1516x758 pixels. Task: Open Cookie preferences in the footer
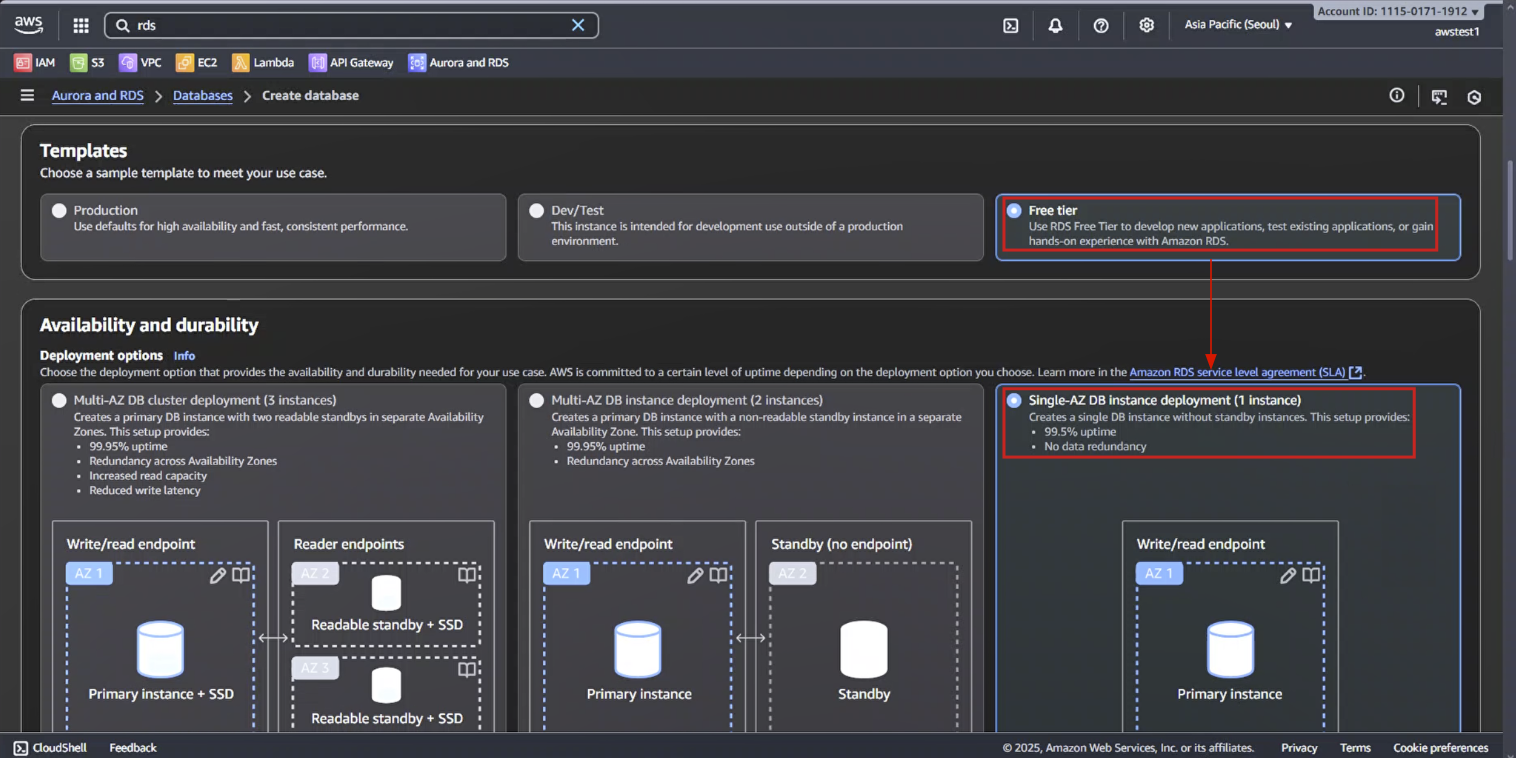tap(1440, 747)
